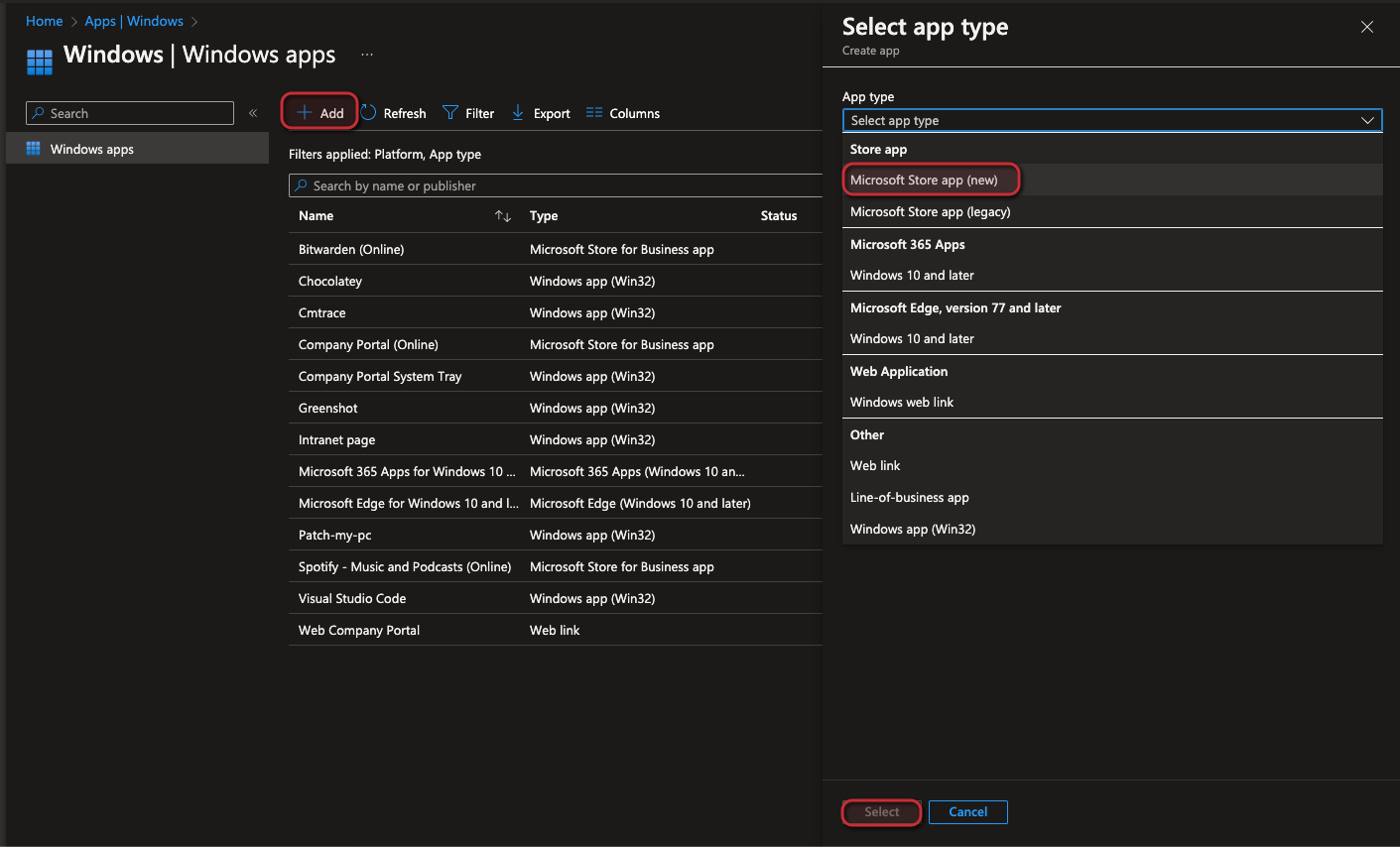
Task: Open the Filter options via funnel icon
Action: 449,112
